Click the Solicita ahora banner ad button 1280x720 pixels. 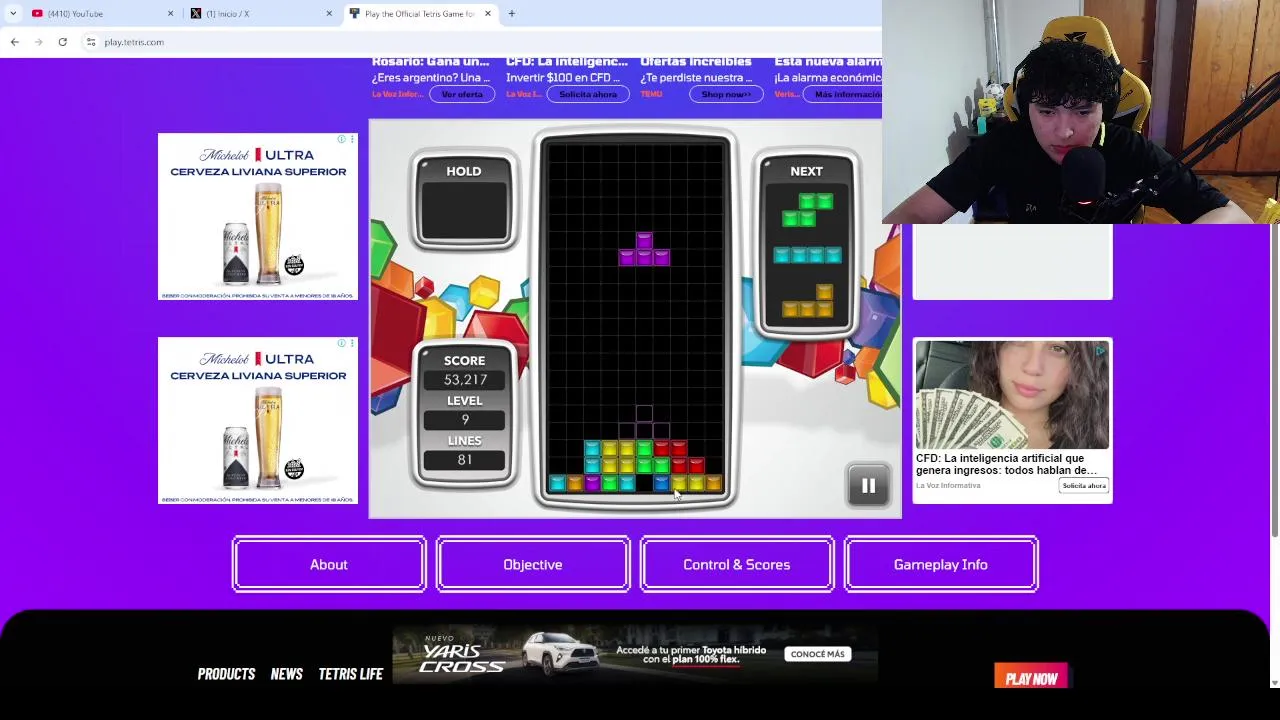coord(588,94)
